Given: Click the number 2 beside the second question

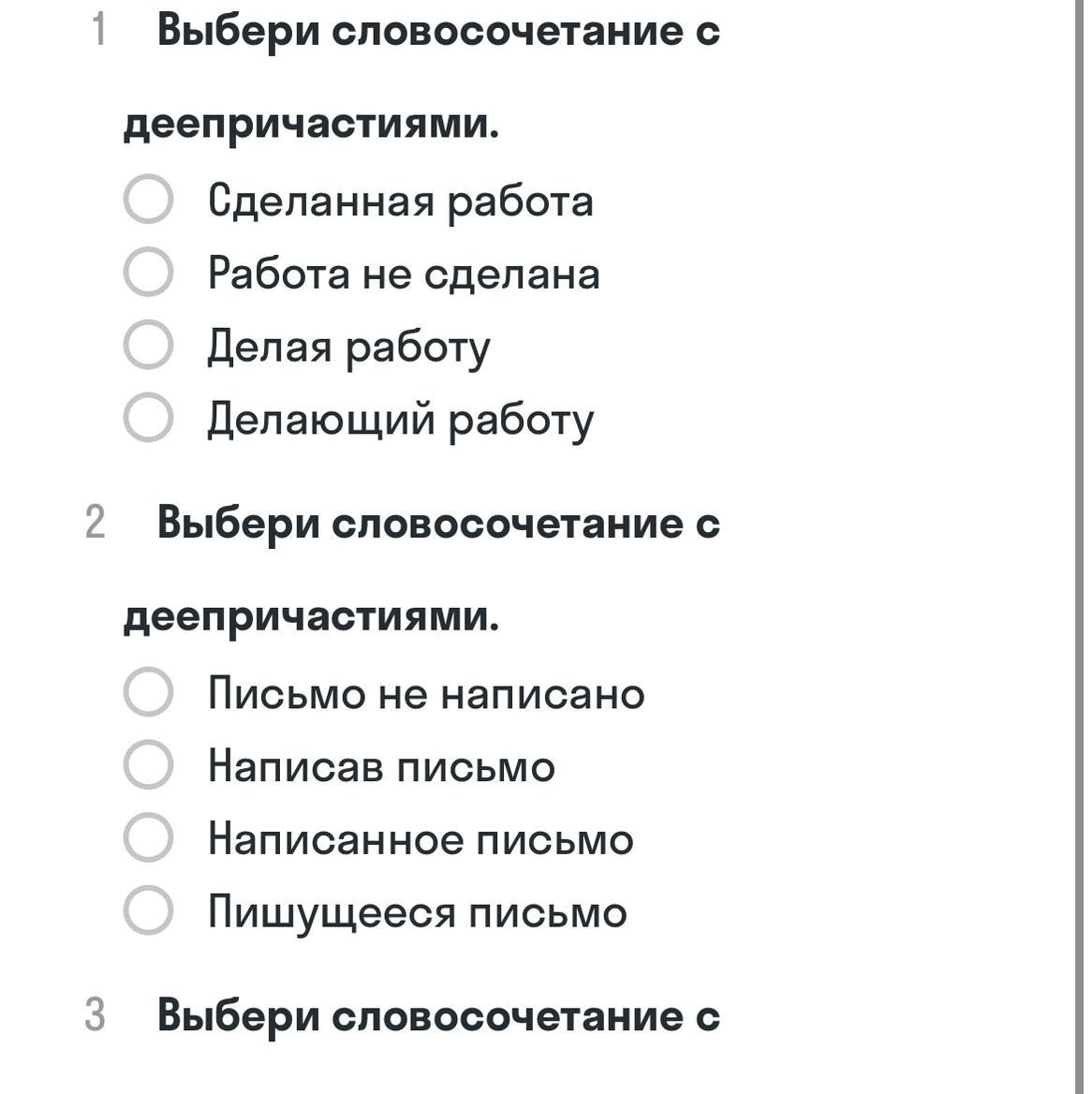Looking at the screenshot, I should click(x=95, y=523).
